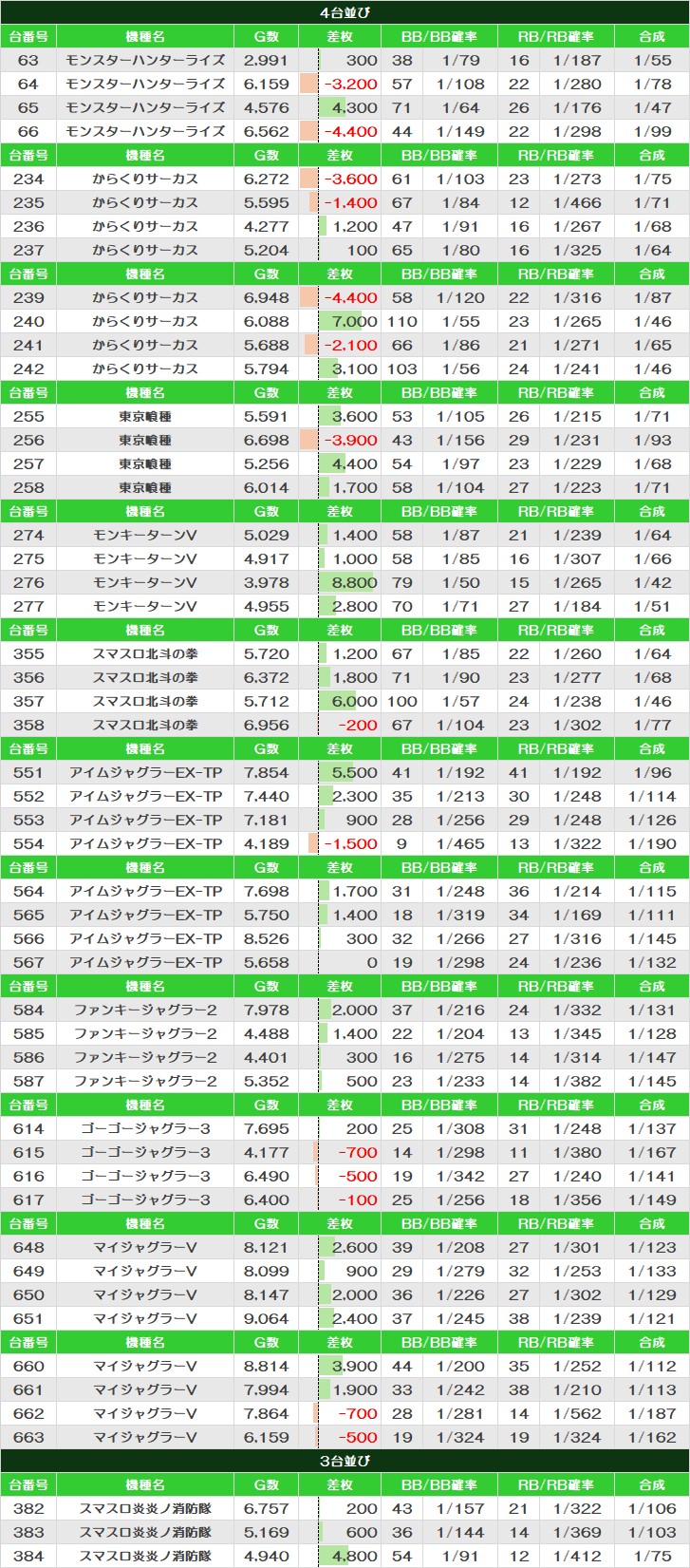Click 6.372 game count in row 356
The image size is (690, 1568).
(x=266, y=677)
